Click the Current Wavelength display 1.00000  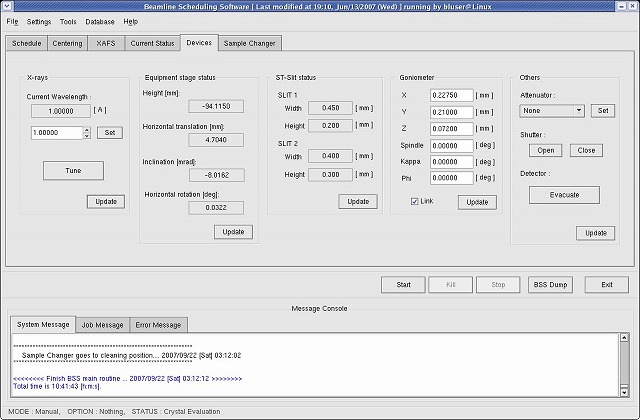[61, 111]
